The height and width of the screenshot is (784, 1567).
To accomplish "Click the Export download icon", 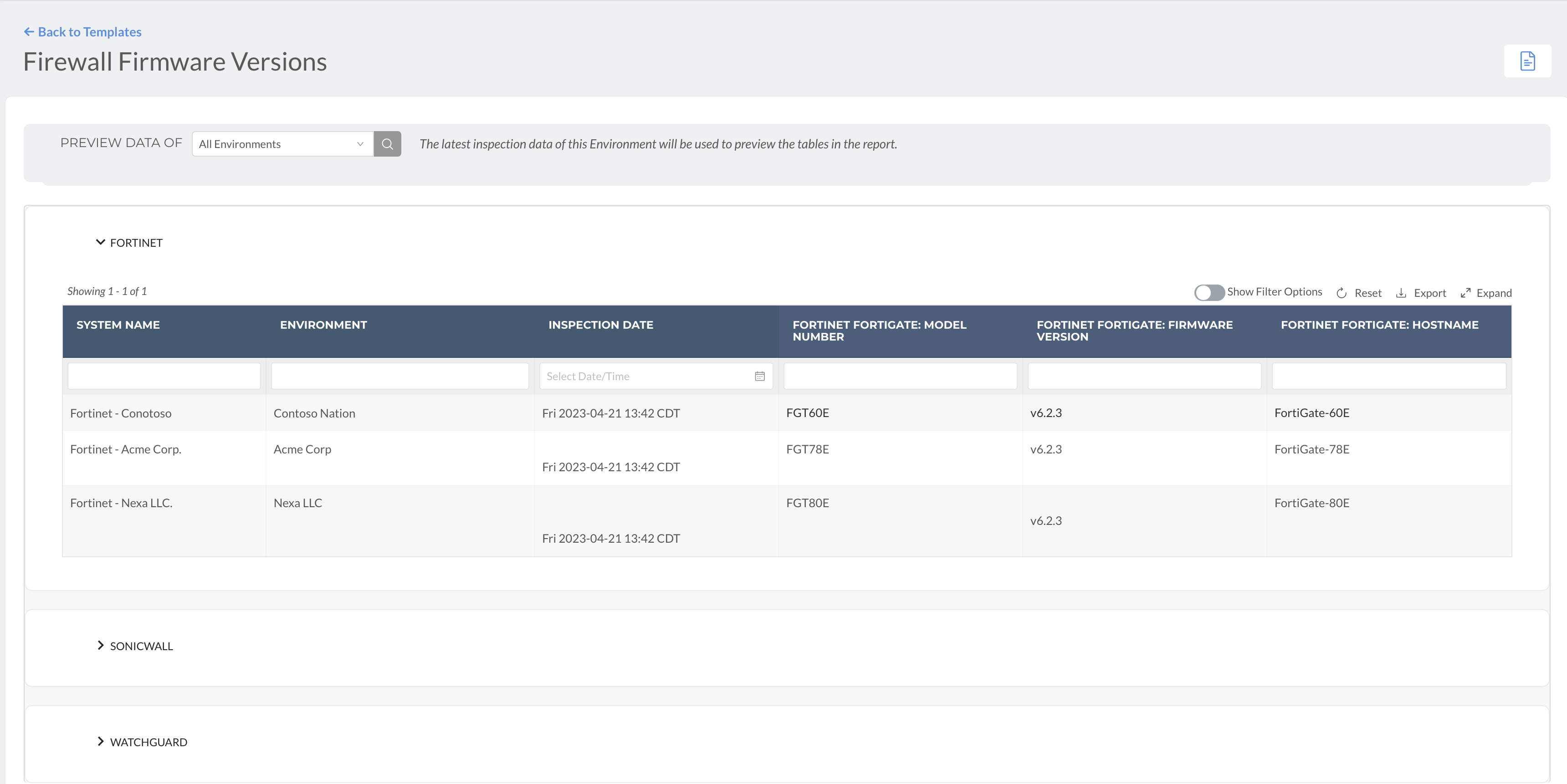I will coord(1401,293).
